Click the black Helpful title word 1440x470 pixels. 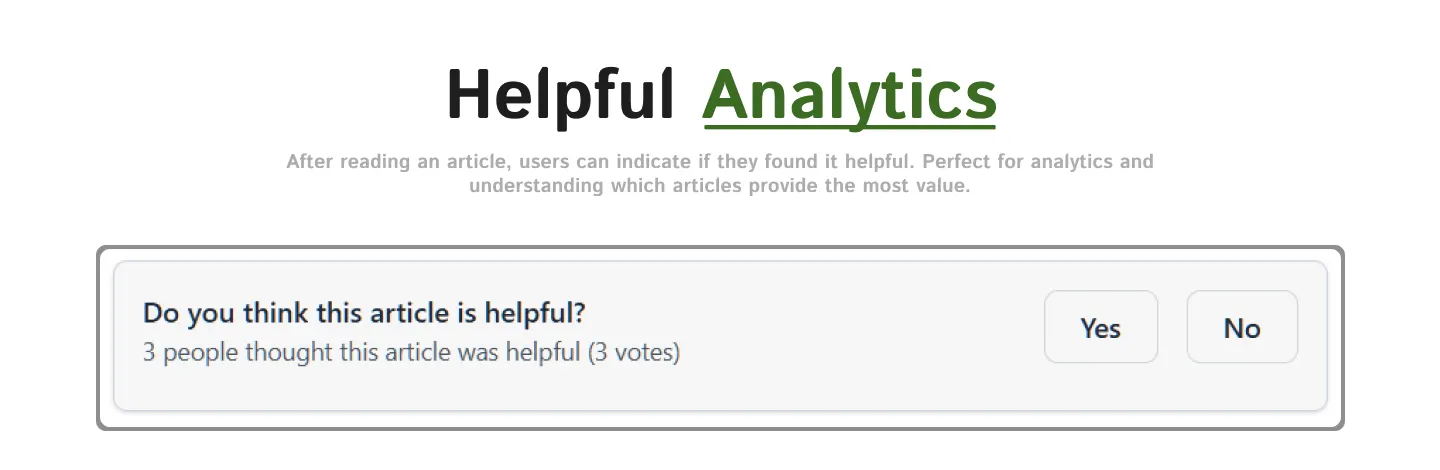pos(560,96)
